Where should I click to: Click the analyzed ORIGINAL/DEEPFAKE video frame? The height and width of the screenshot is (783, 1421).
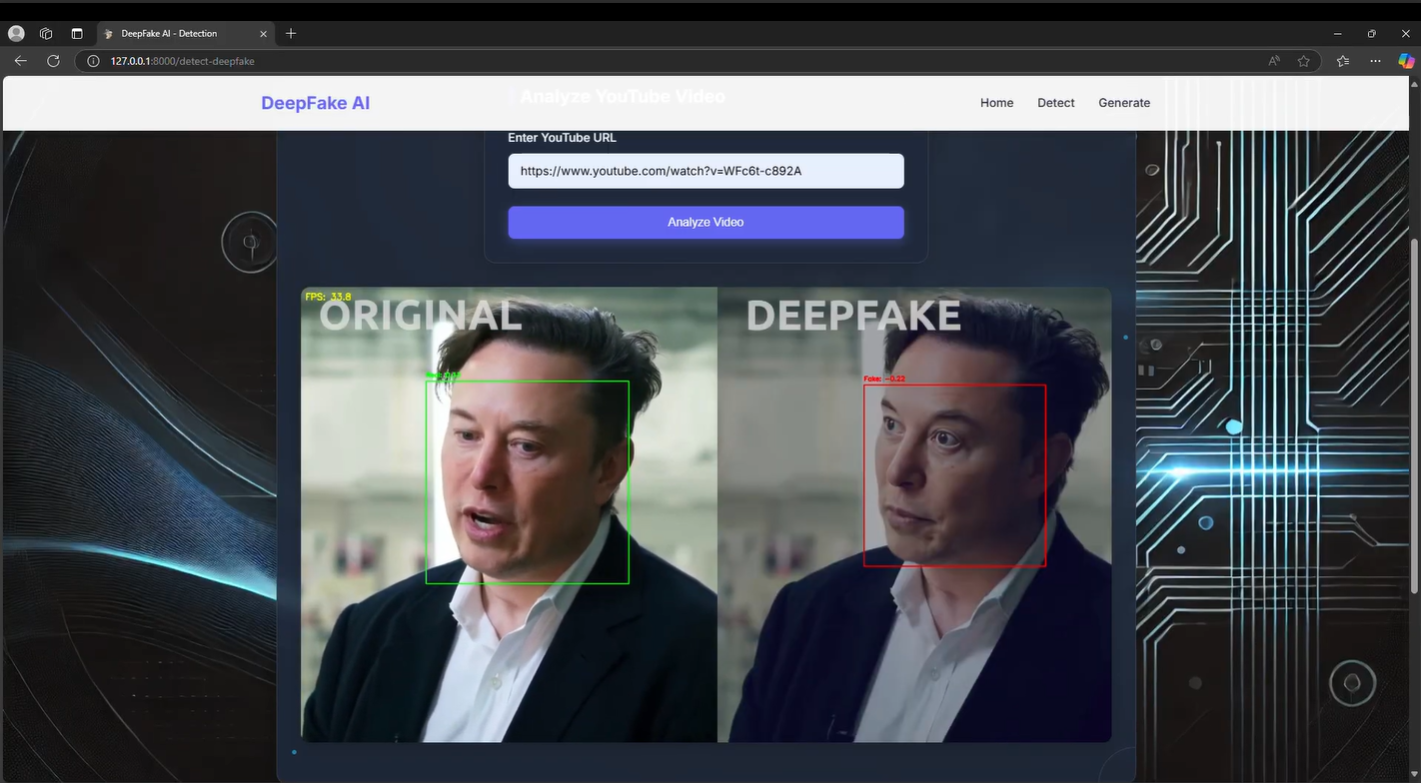pos(706,515)
